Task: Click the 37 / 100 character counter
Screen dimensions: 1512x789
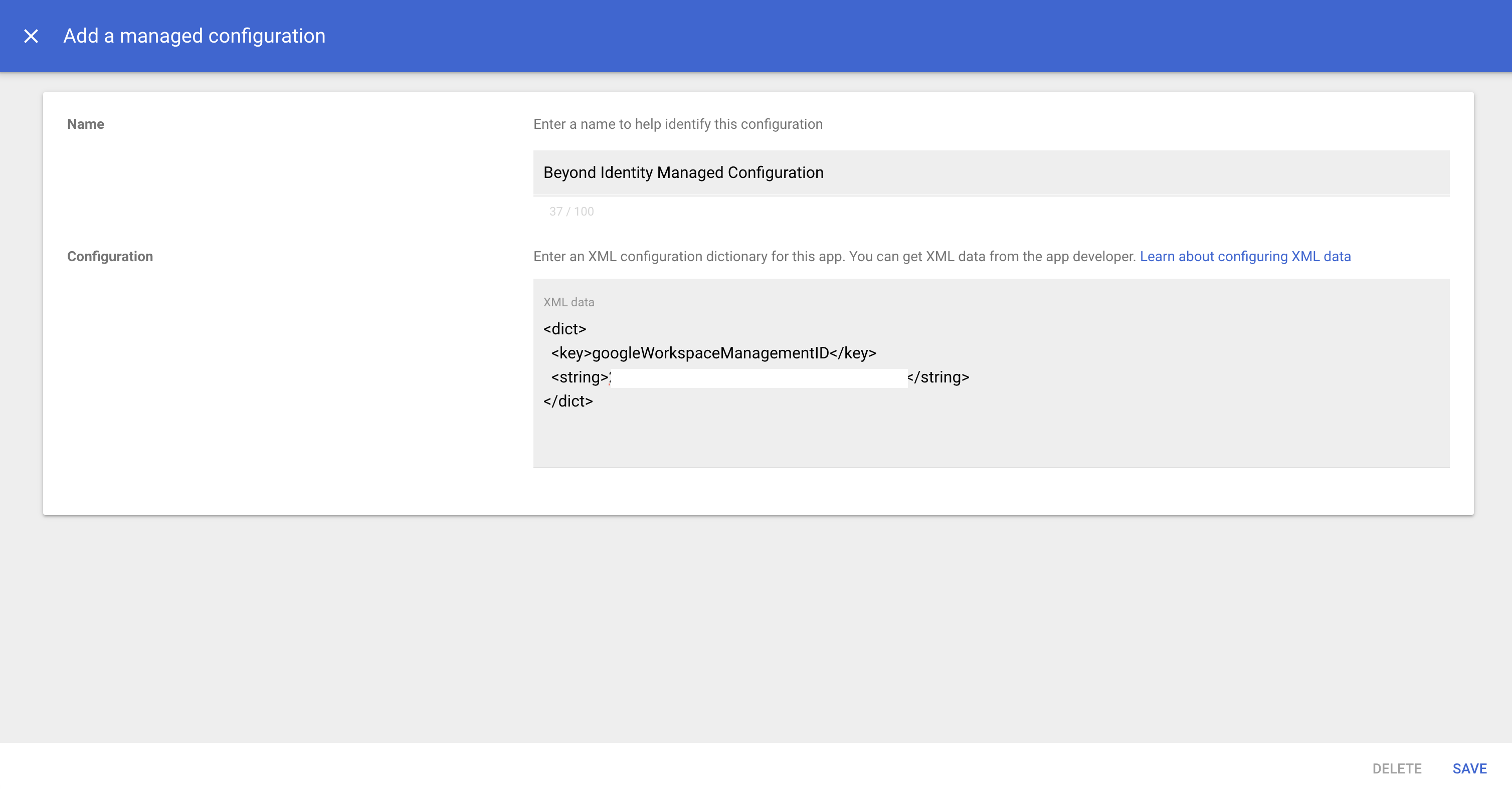Action: tap(571, 212)
